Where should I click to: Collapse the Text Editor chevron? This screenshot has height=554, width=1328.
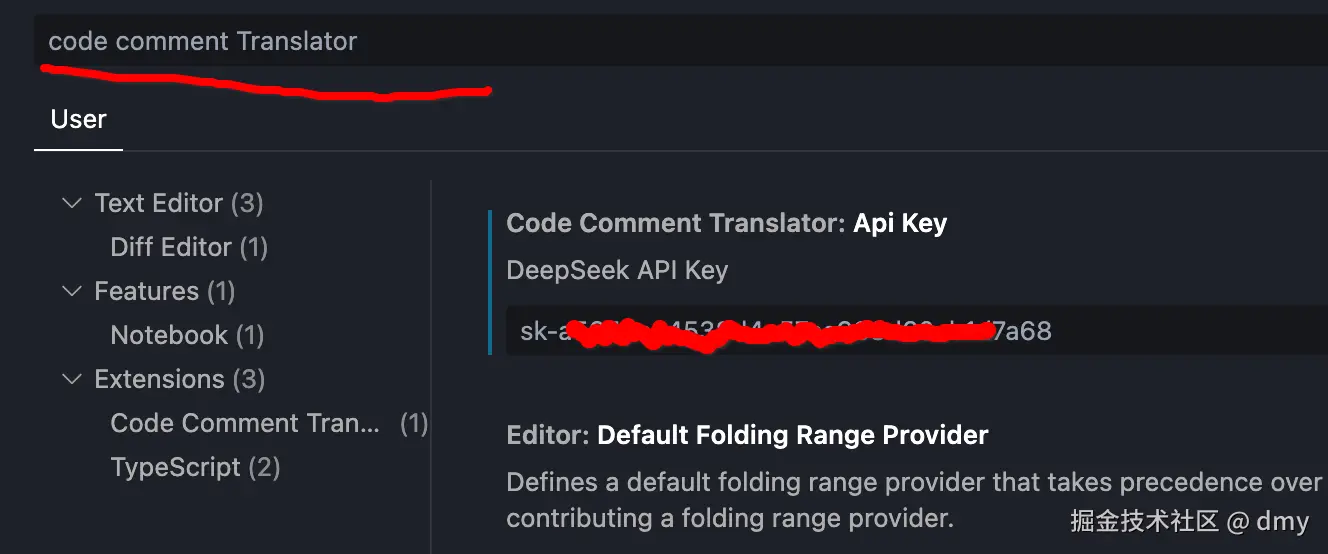pos(71,203)
